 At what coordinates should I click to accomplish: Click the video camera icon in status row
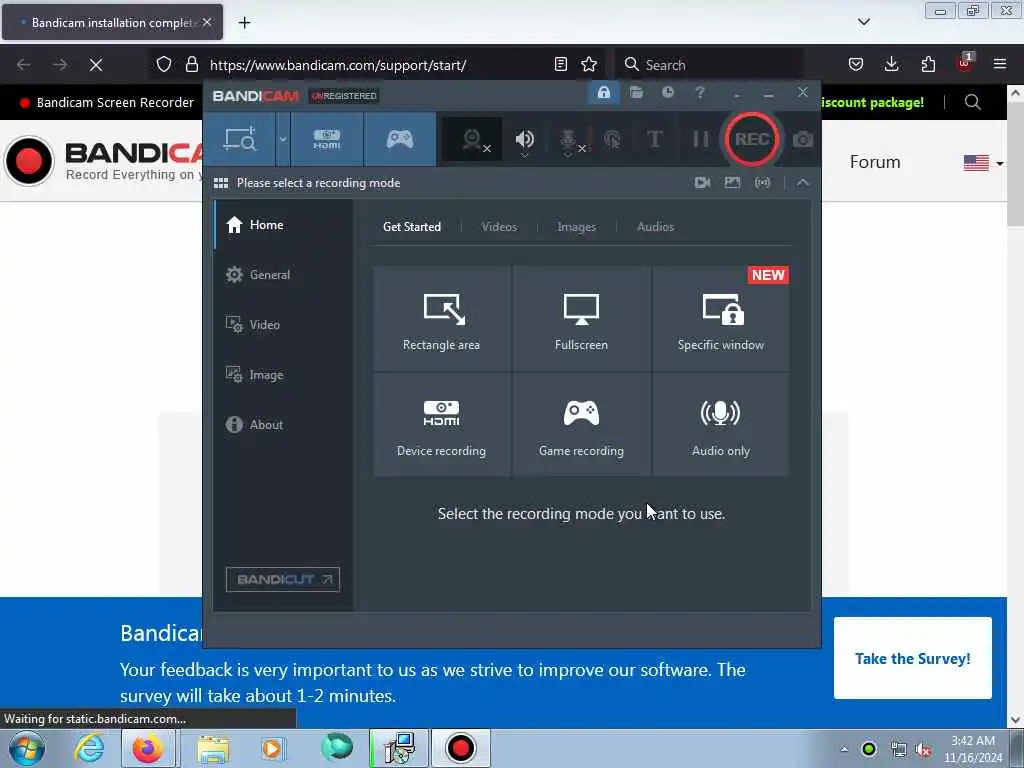[x=703, y=183]
